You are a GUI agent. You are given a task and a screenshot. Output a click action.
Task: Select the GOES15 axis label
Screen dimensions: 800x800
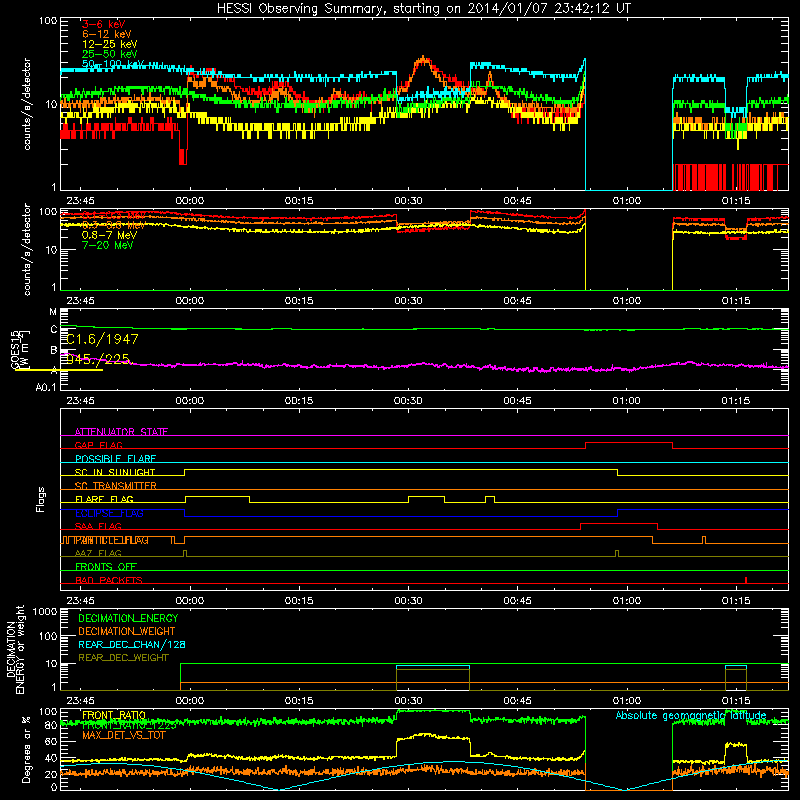(16, 350)
